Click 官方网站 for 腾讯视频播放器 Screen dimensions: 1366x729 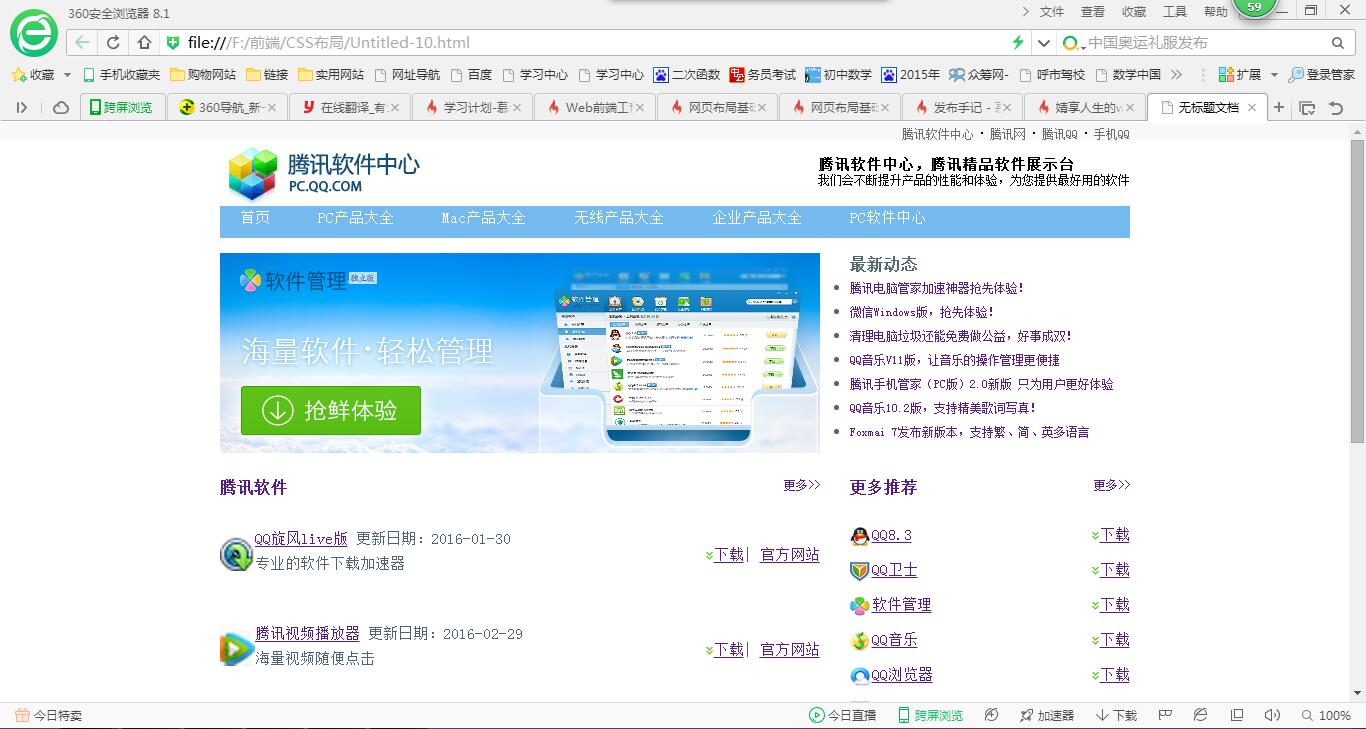(790, 650)
